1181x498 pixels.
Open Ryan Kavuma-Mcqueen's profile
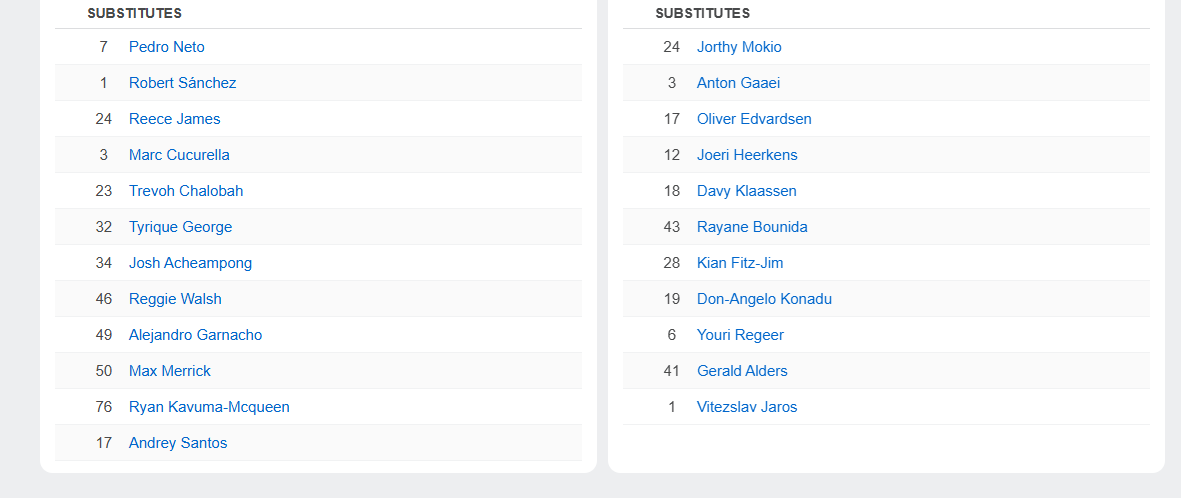[209, 407]
